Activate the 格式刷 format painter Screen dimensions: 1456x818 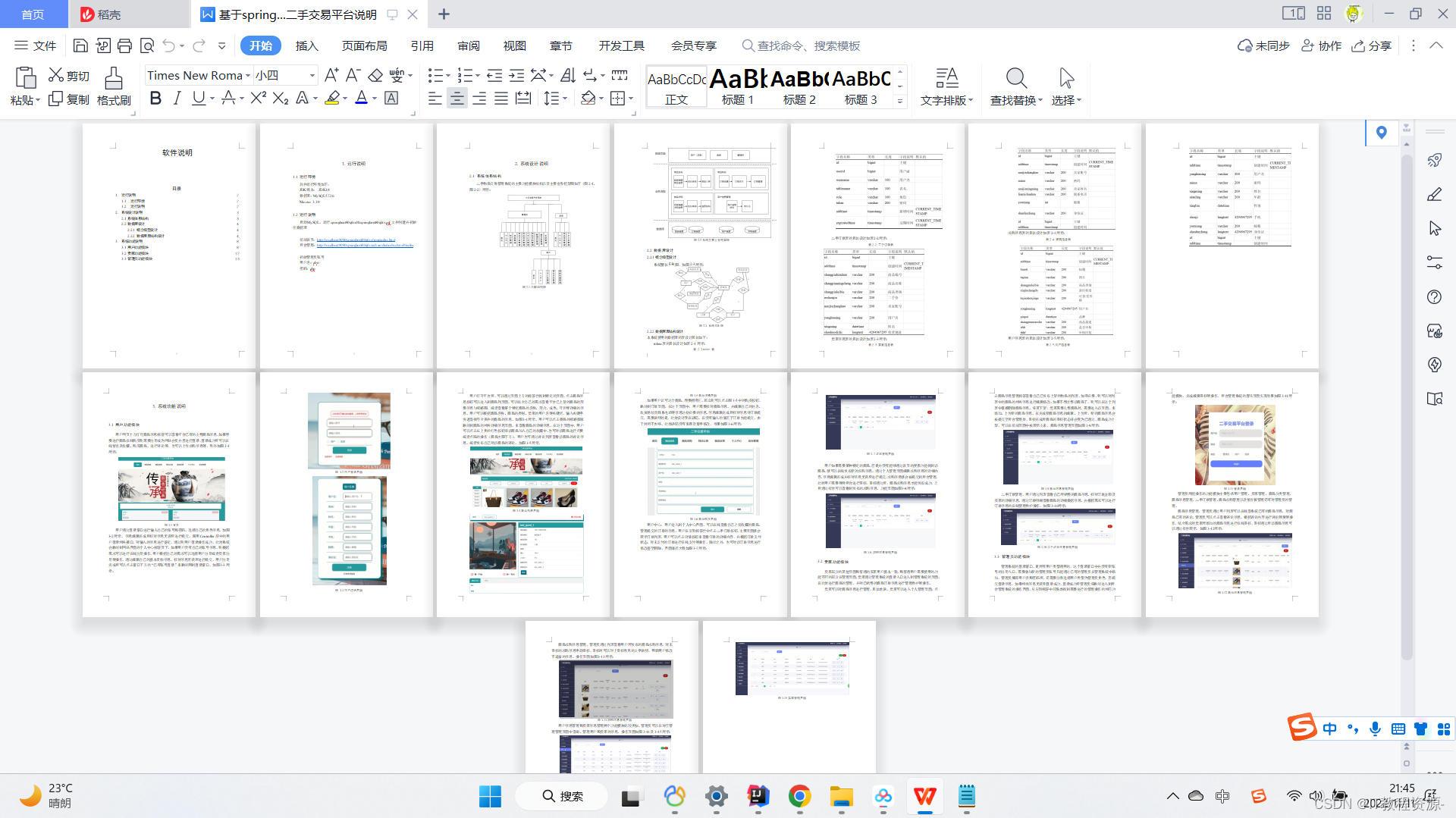(114, 86)
